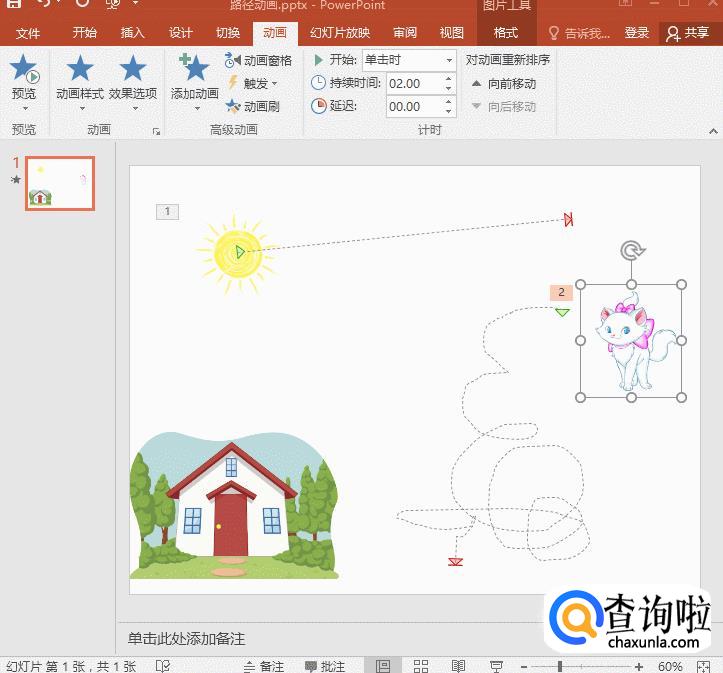Image resolution: width=723 pixels, height=673 pixels.
Task: Click the 共享 share button
Action: tap(687, 33)
